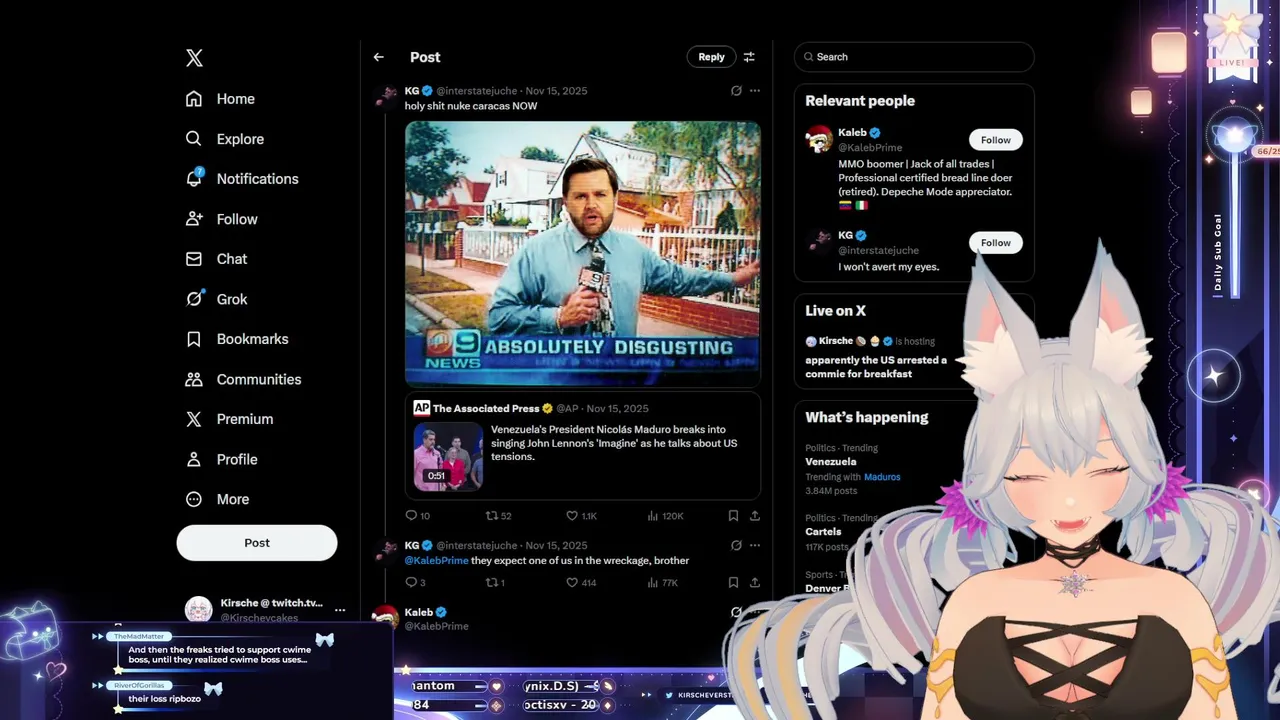Go to Home in sidebar

[220, 99]
